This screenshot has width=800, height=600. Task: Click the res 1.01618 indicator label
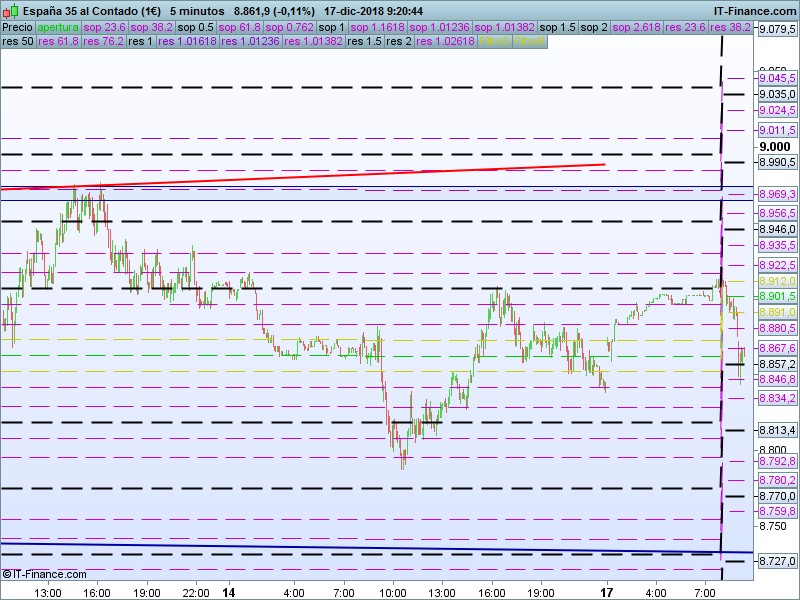click(187, 41)
